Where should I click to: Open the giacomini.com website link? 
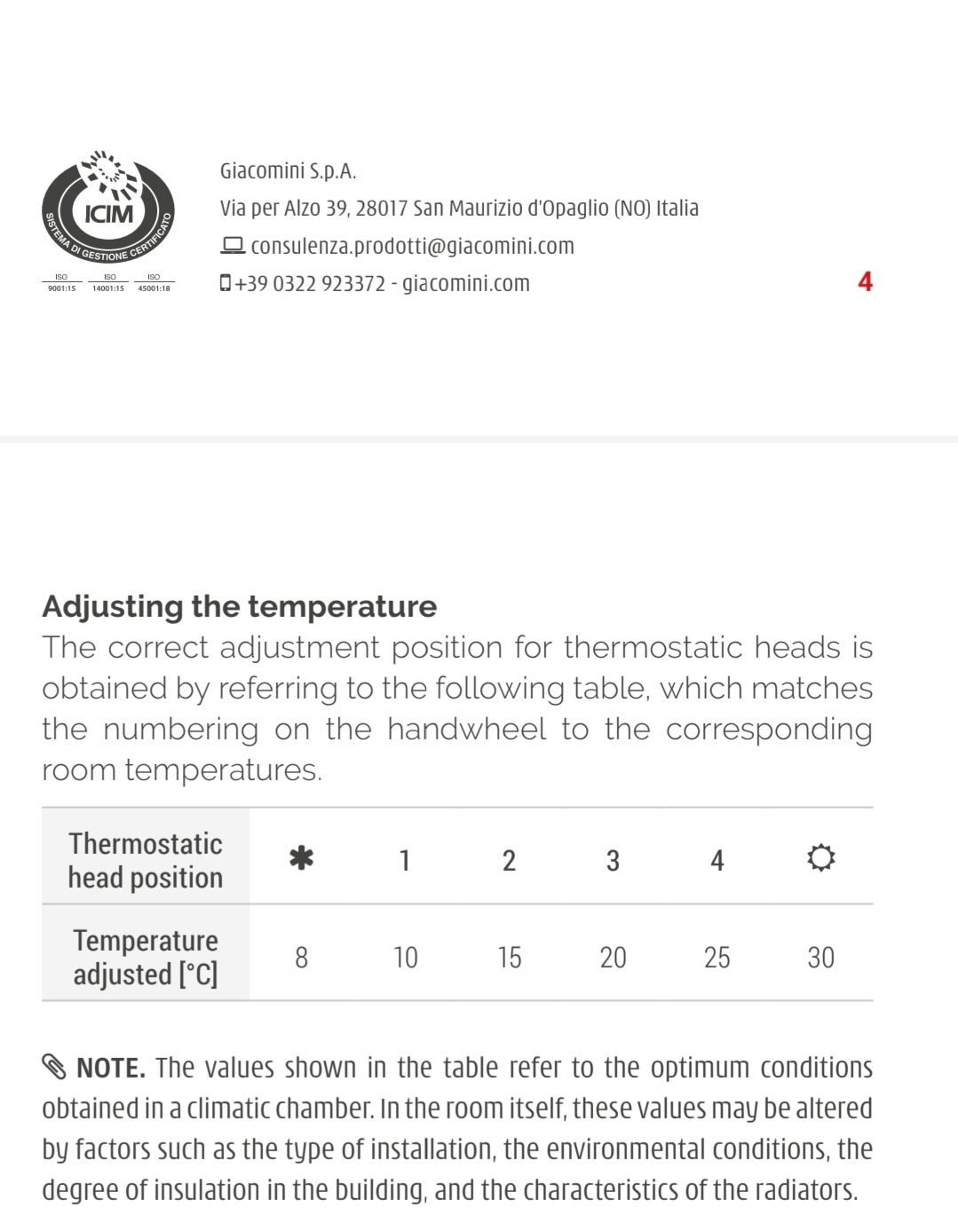pos(466,283)
